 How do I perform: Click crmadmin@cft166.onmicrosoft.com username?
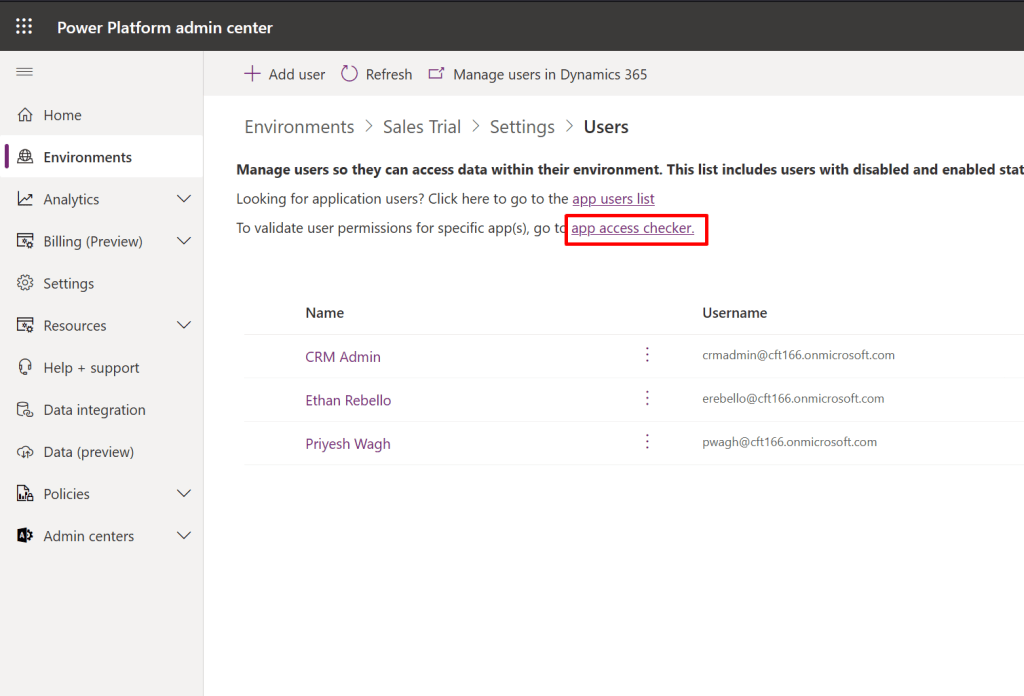click(x=798, y=355)
